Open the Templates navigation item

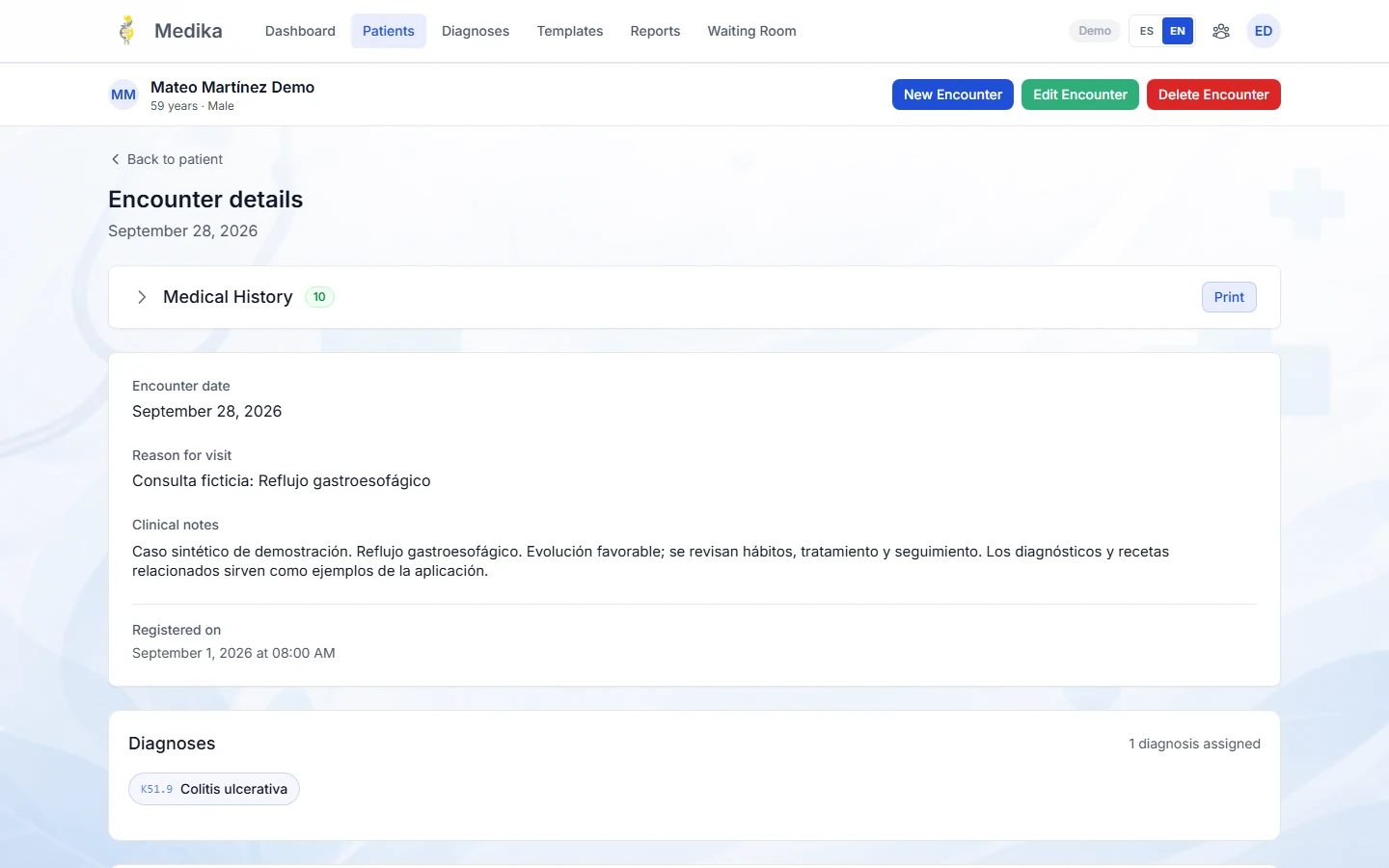pos(570,31)
